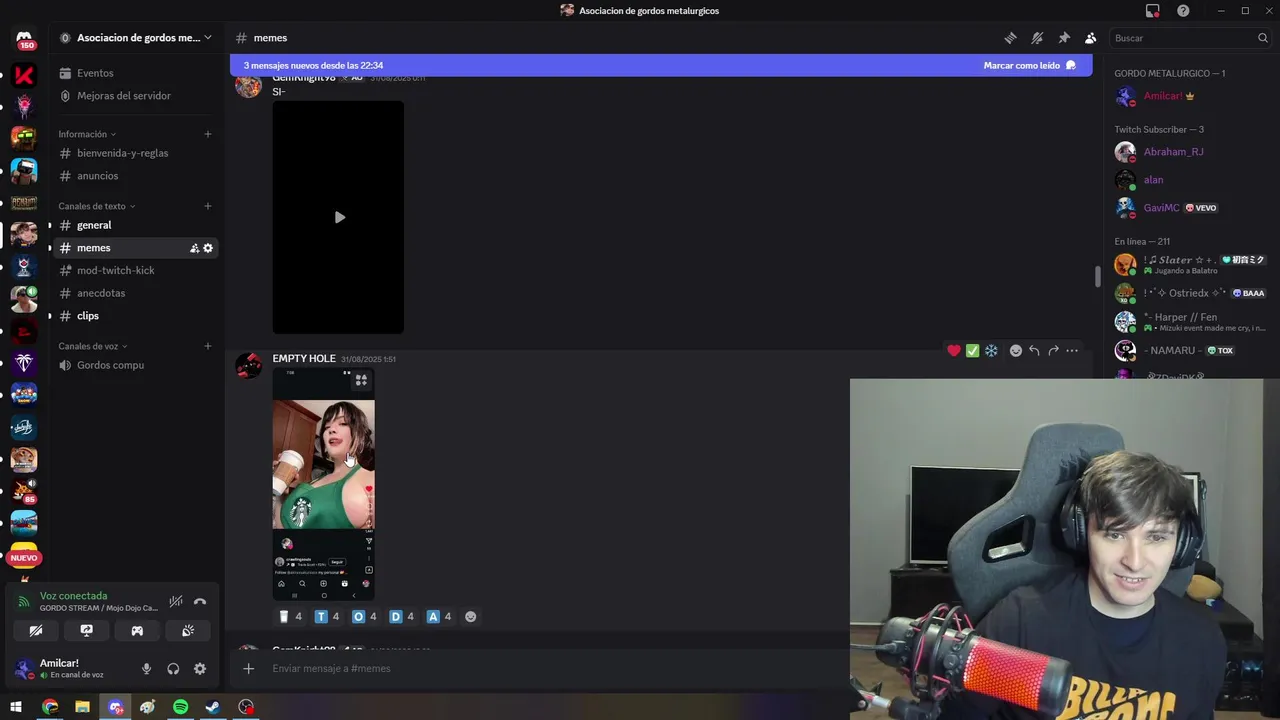
Task: Toggle the O reaction with count 4
Action: click(x=365, y=617)
